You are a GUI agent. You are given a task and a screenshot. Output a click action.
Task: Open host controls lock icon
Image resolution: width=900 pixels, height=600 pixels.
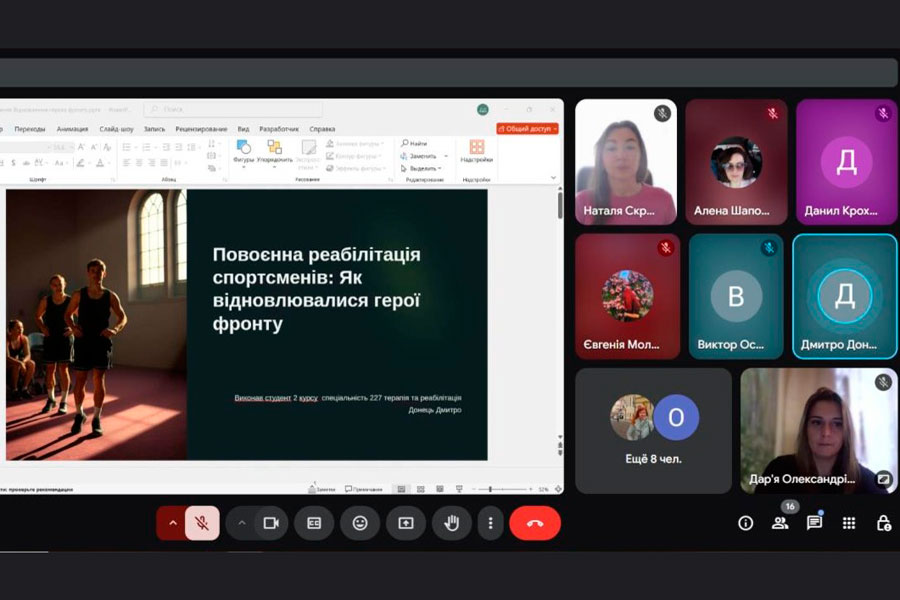click(x=883, y=523)
